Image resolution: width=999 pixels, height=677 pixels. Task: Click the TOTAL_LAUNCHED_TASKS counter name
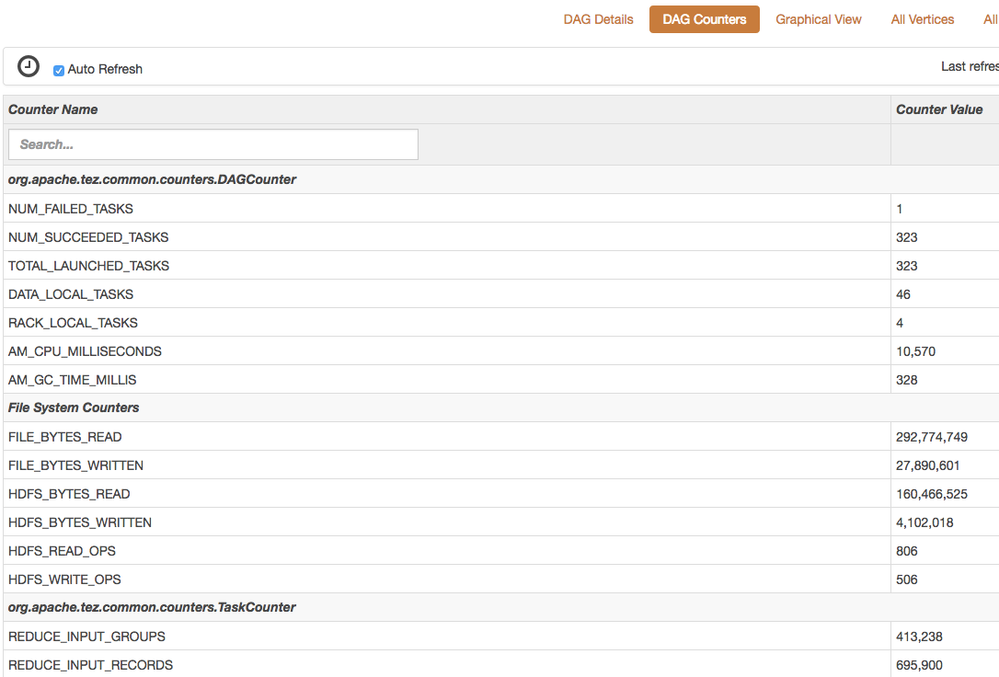click(88, 266)
